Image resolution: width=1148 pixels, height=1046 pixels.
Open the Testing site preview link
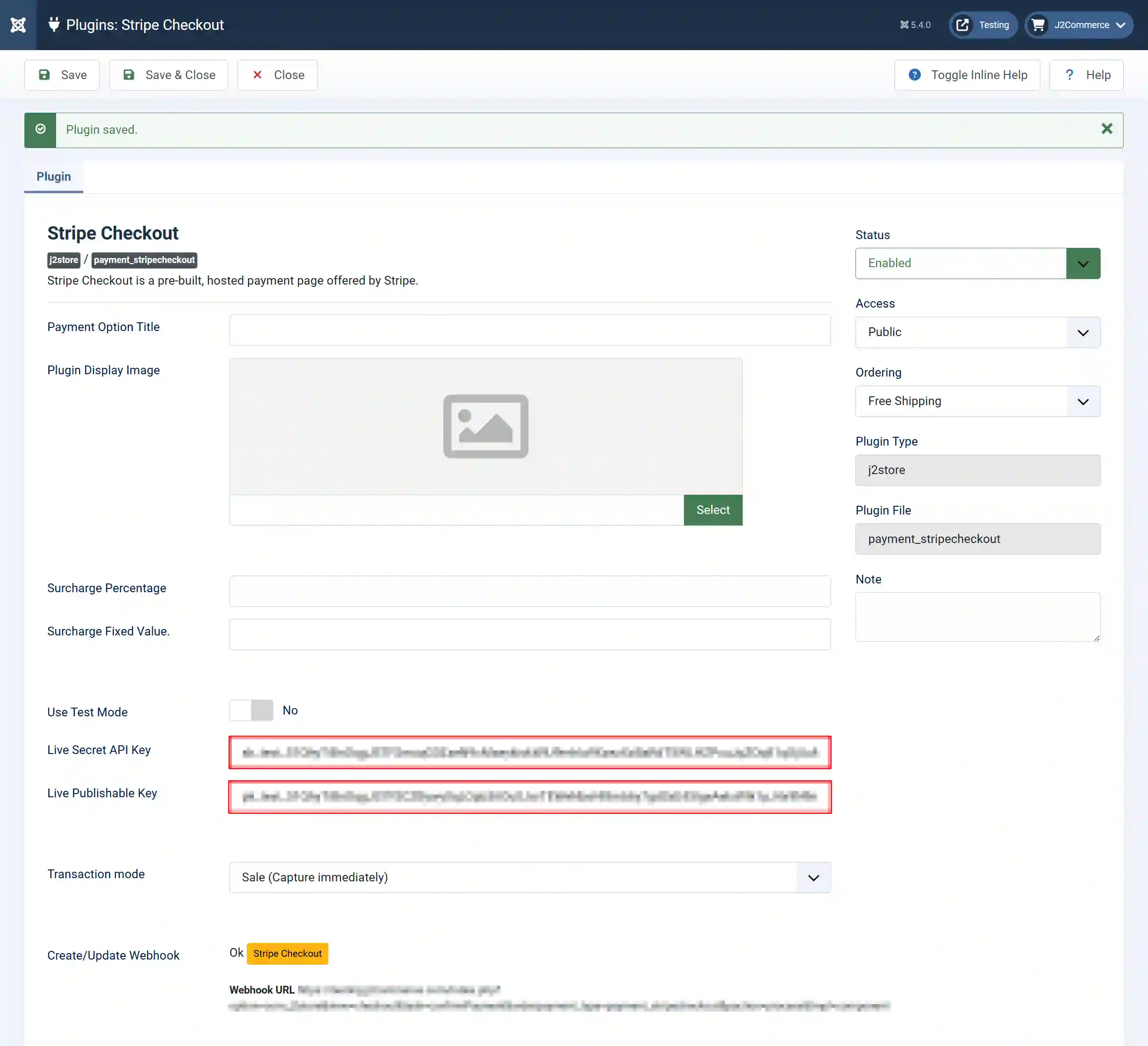click(983, 25)
